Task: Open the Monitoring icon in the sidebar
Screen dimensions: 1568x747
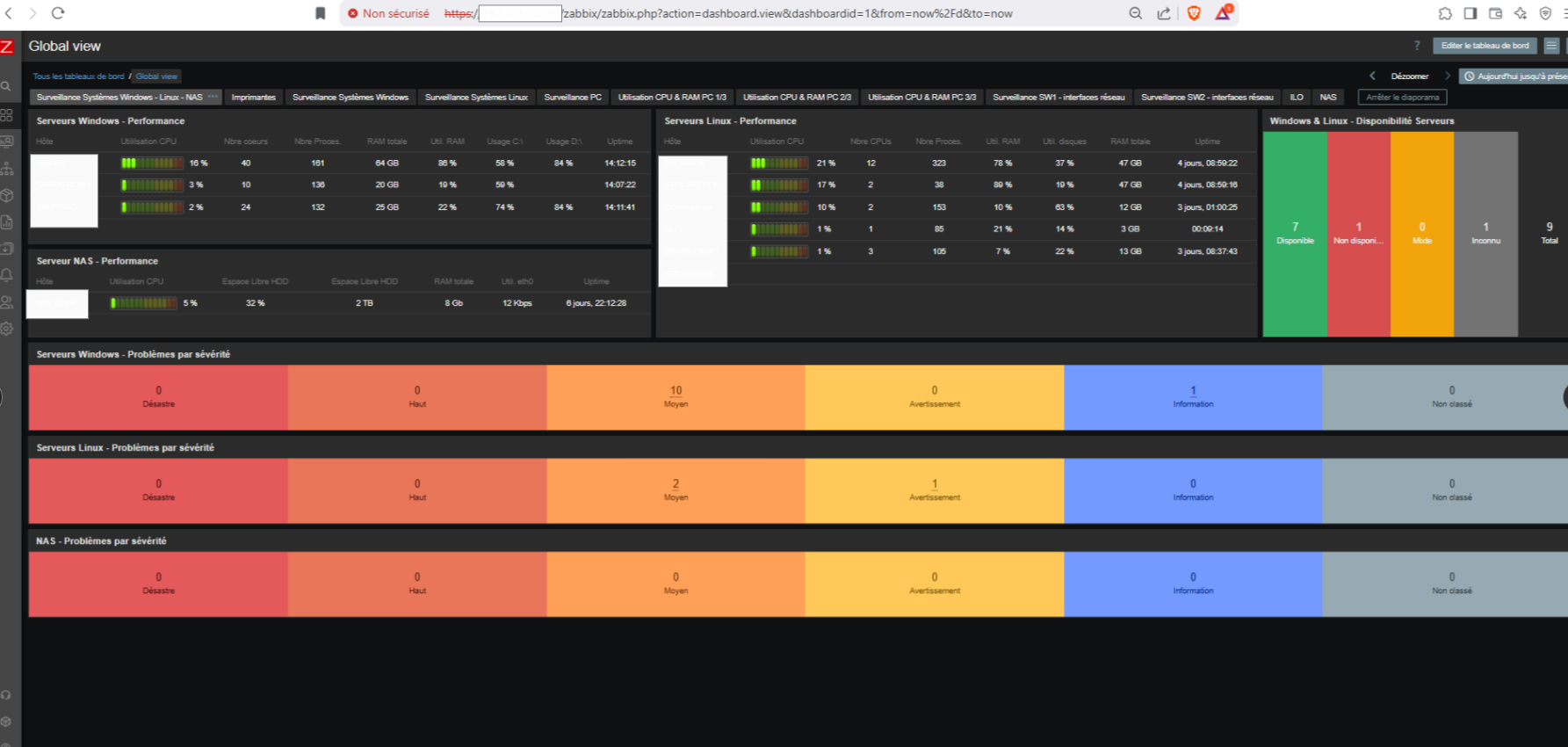Action: pyautogui.click(x=6, y=141)
